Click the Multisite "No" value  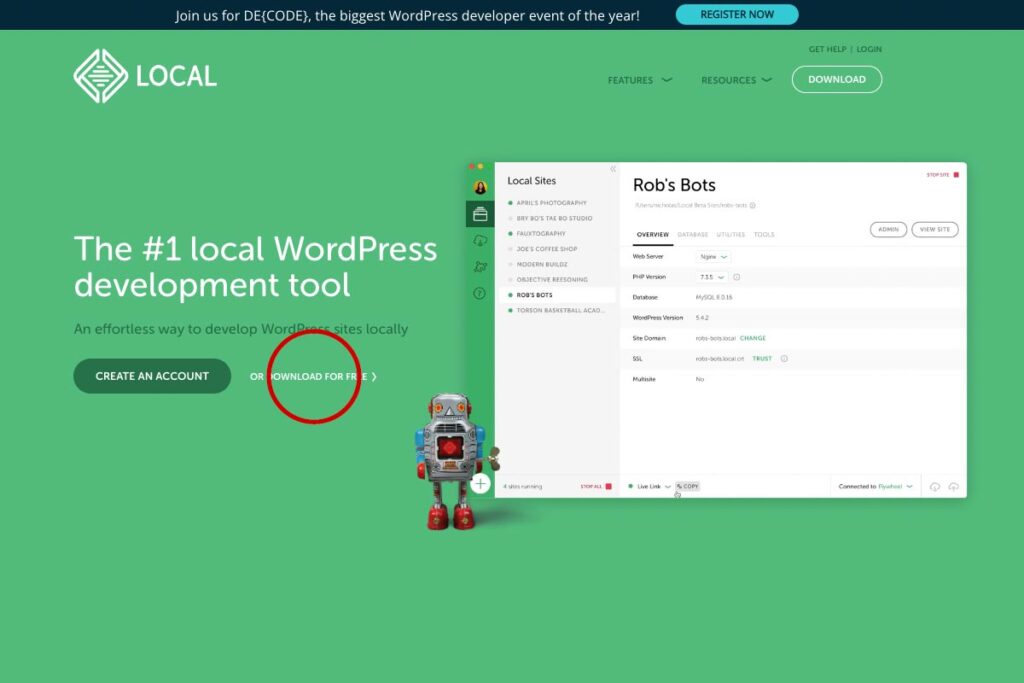699,379
